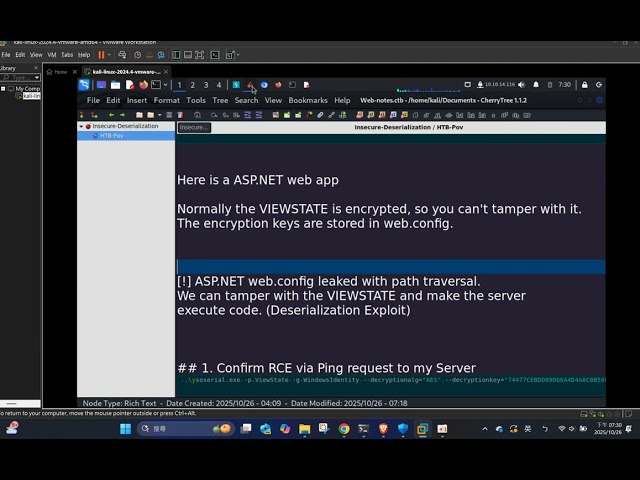The height and width of the screenshot is (480, 640).
Task: Expand the terminal launcher dropdown arrow
Action: (x=165, y=85)
